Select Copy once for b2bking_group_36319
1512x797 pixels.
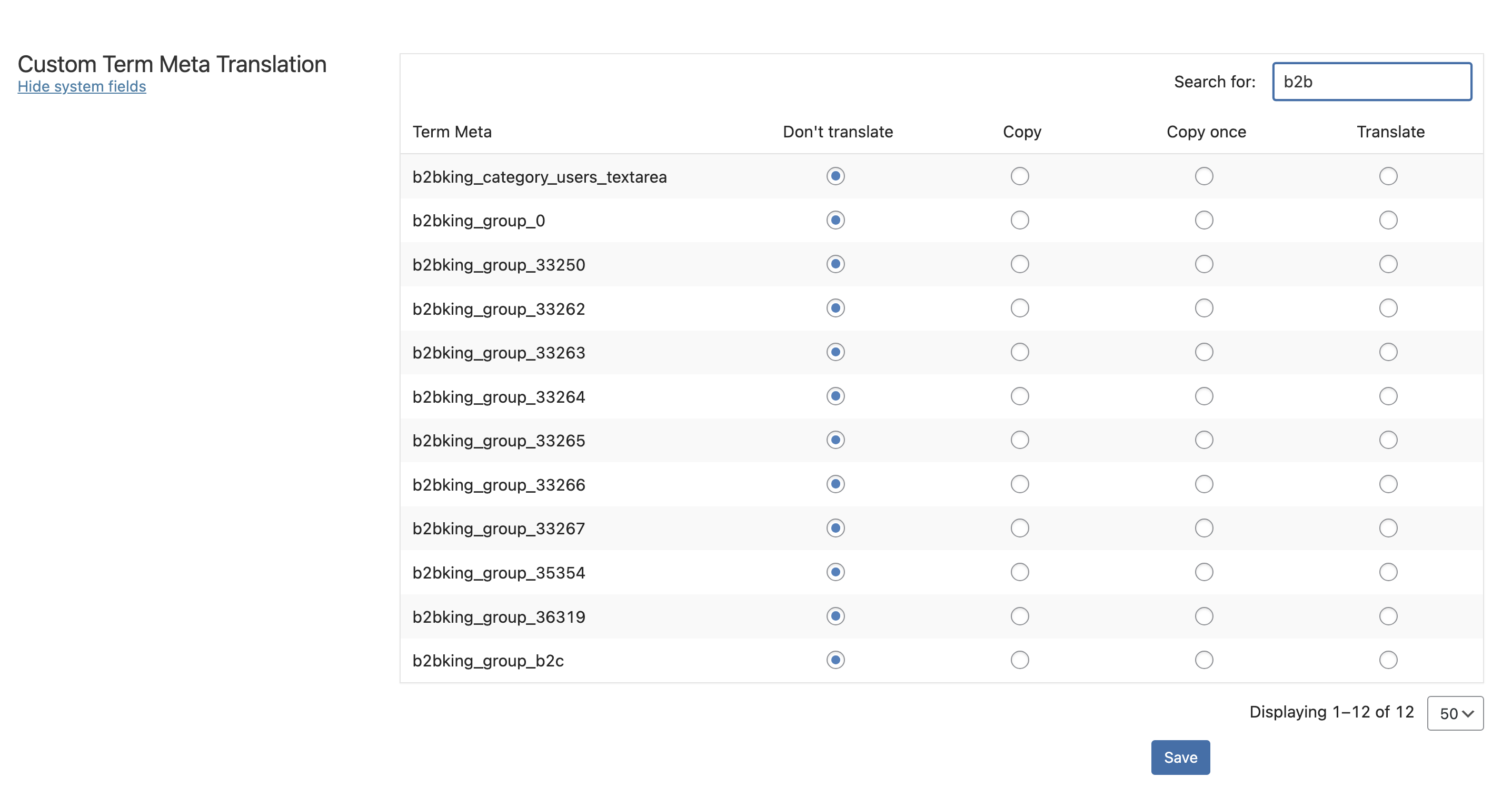coord(1205,616)
